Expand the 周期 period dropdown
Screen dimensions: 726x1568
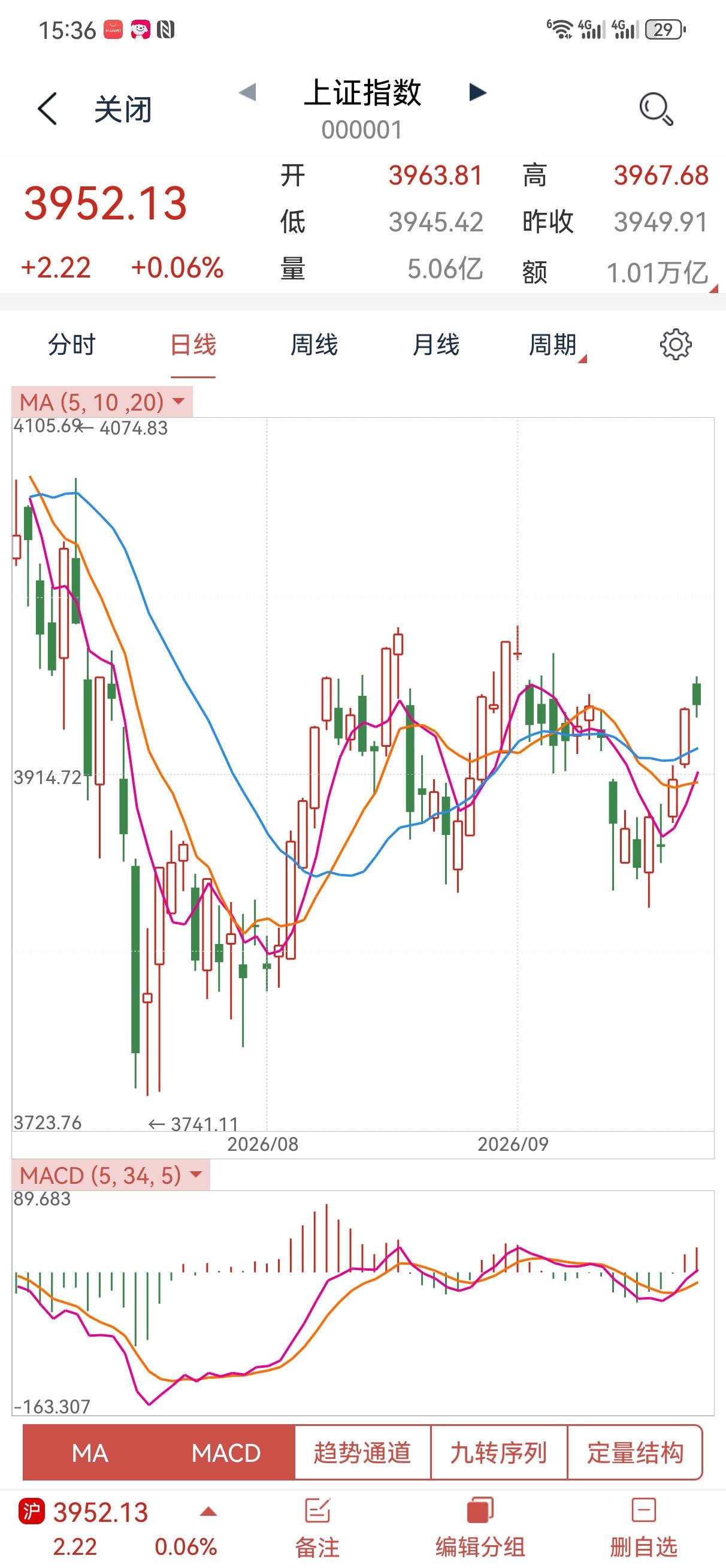557,345
